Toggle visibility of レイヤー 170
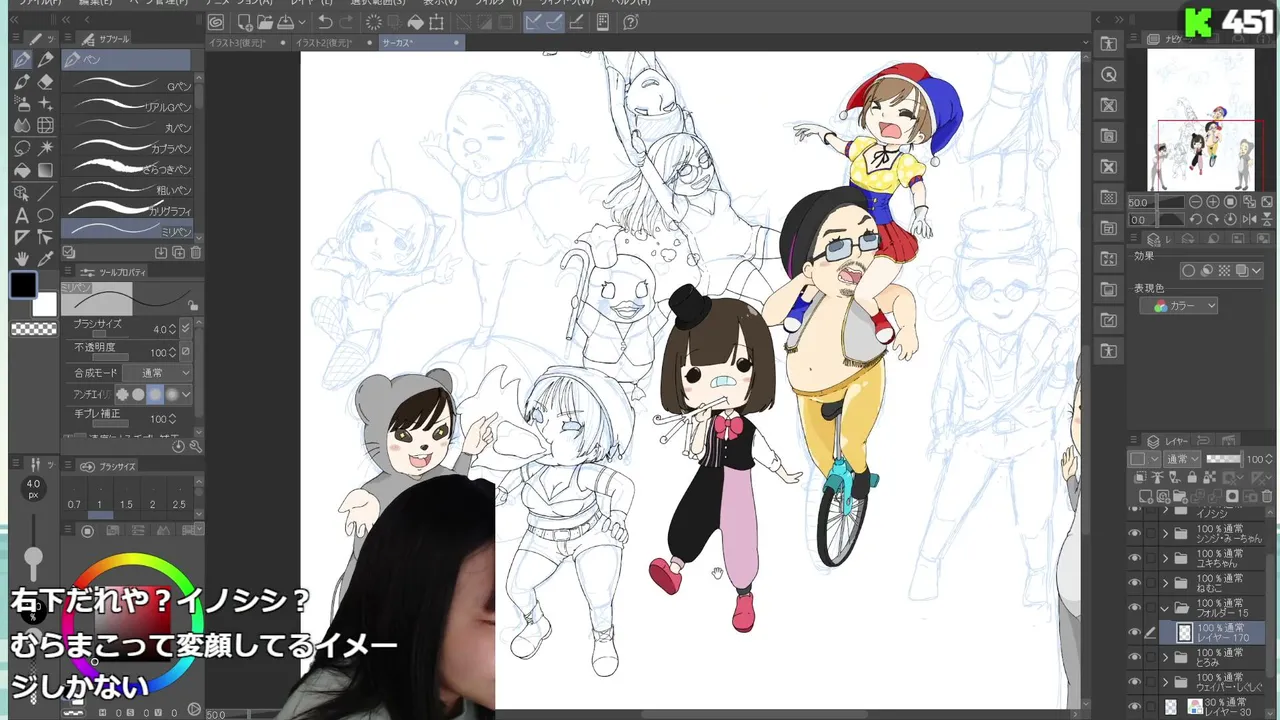This screenshot has width=1280, height=720. coord(1134,632)
